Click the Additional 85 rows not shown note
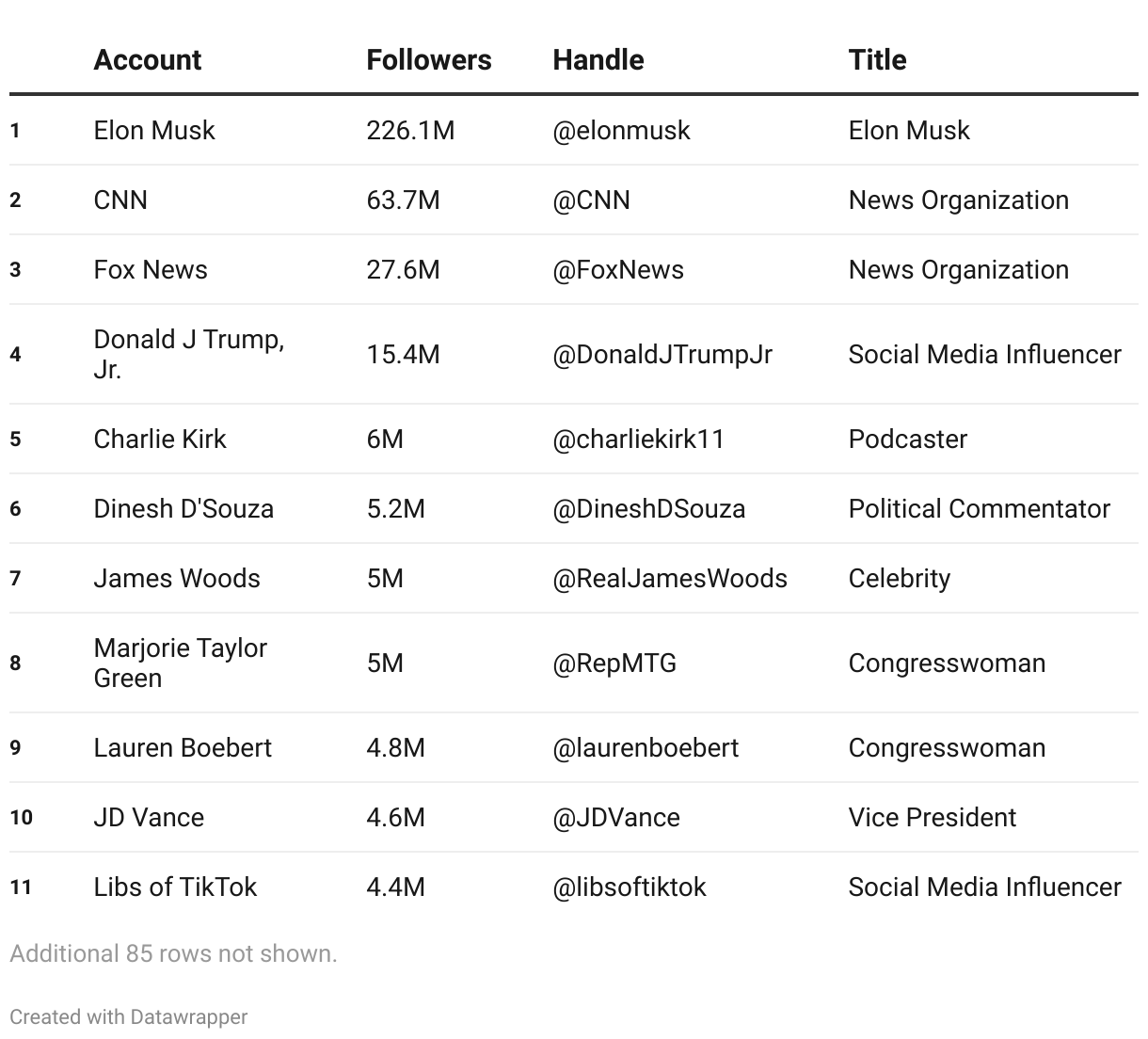This screenshot has width=1148, height=1039. [x=173, y=954]
